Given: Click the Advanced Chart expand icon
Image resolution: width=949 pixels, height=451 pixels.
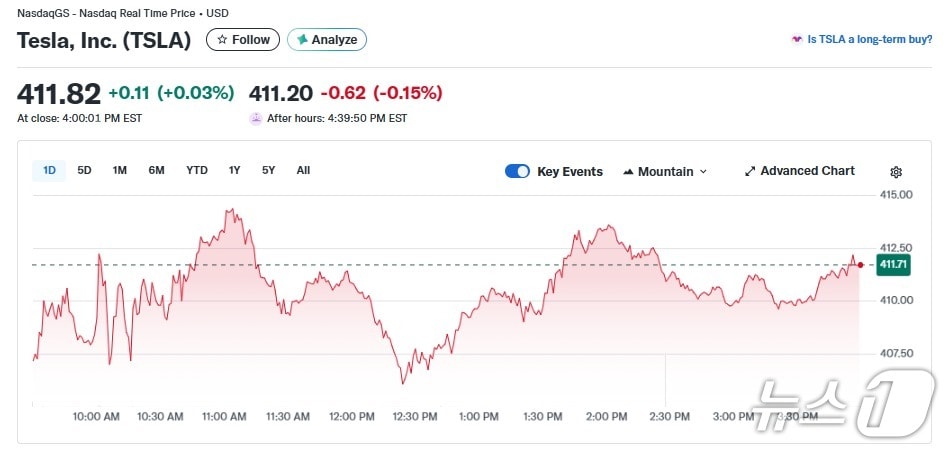Looking at the screenshot, I should (x=750, y=171).
